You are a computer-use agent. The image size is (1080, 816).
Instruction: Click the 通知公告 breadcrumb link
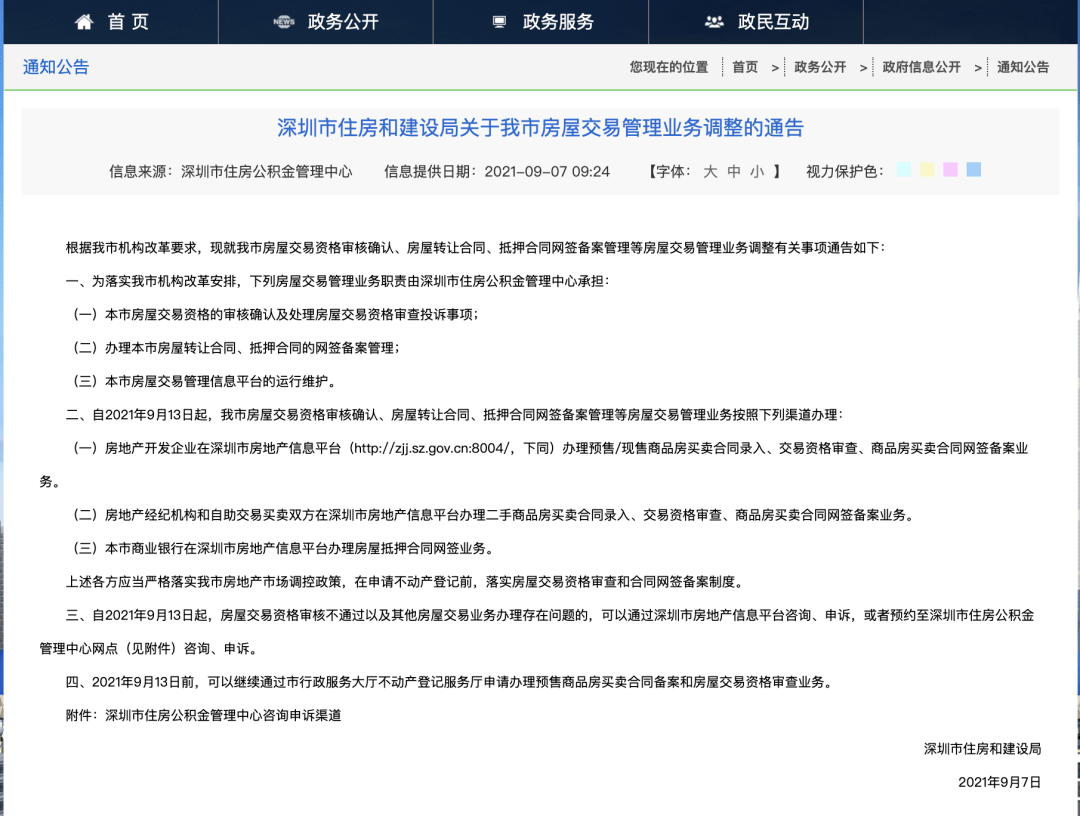coord(1023,67)
